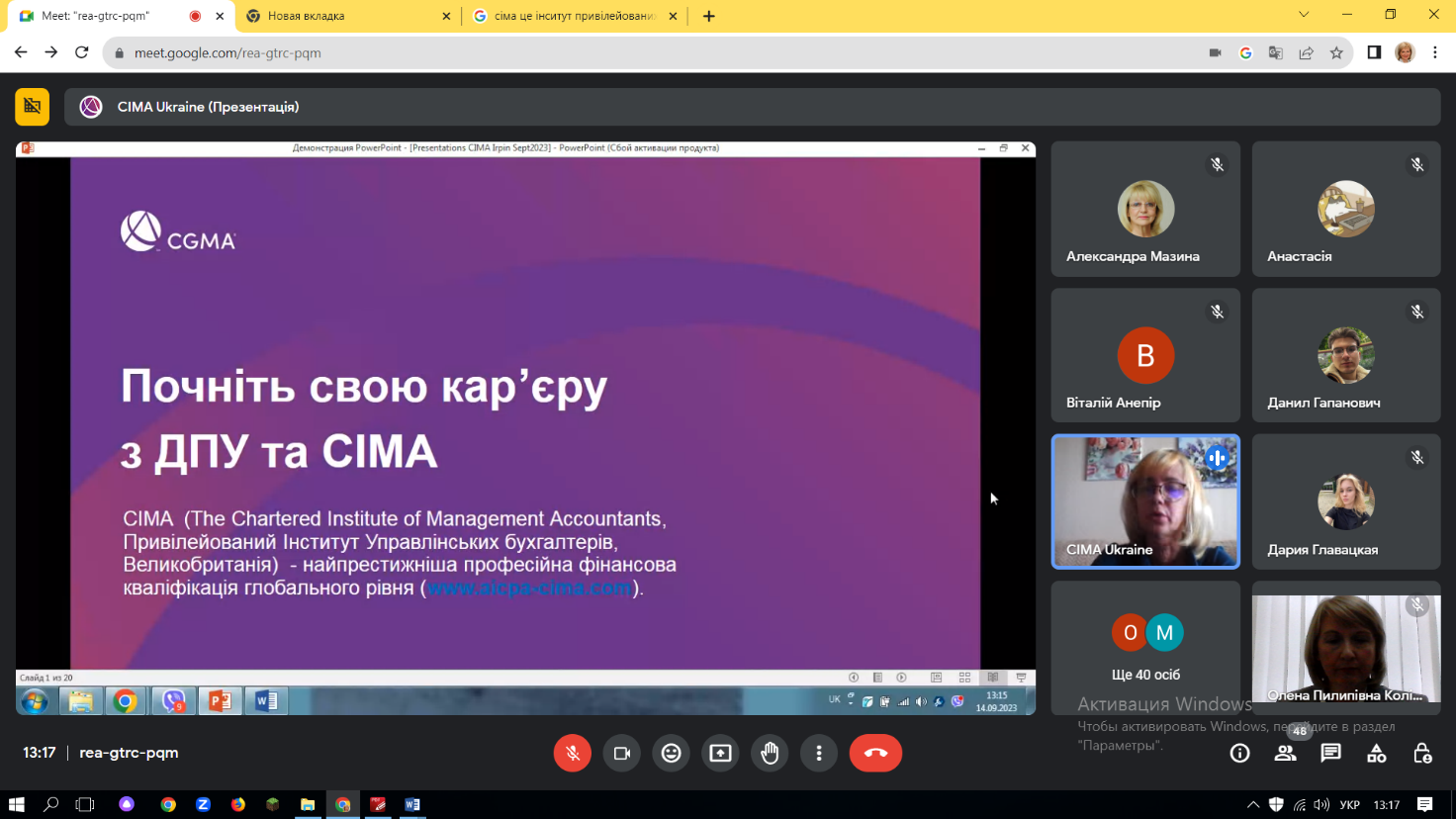Image resolution: width=1456 pixels, height=819 pixels.
Task: Leave the call with the red hang-up button
Action: click(x=875, y=753)
